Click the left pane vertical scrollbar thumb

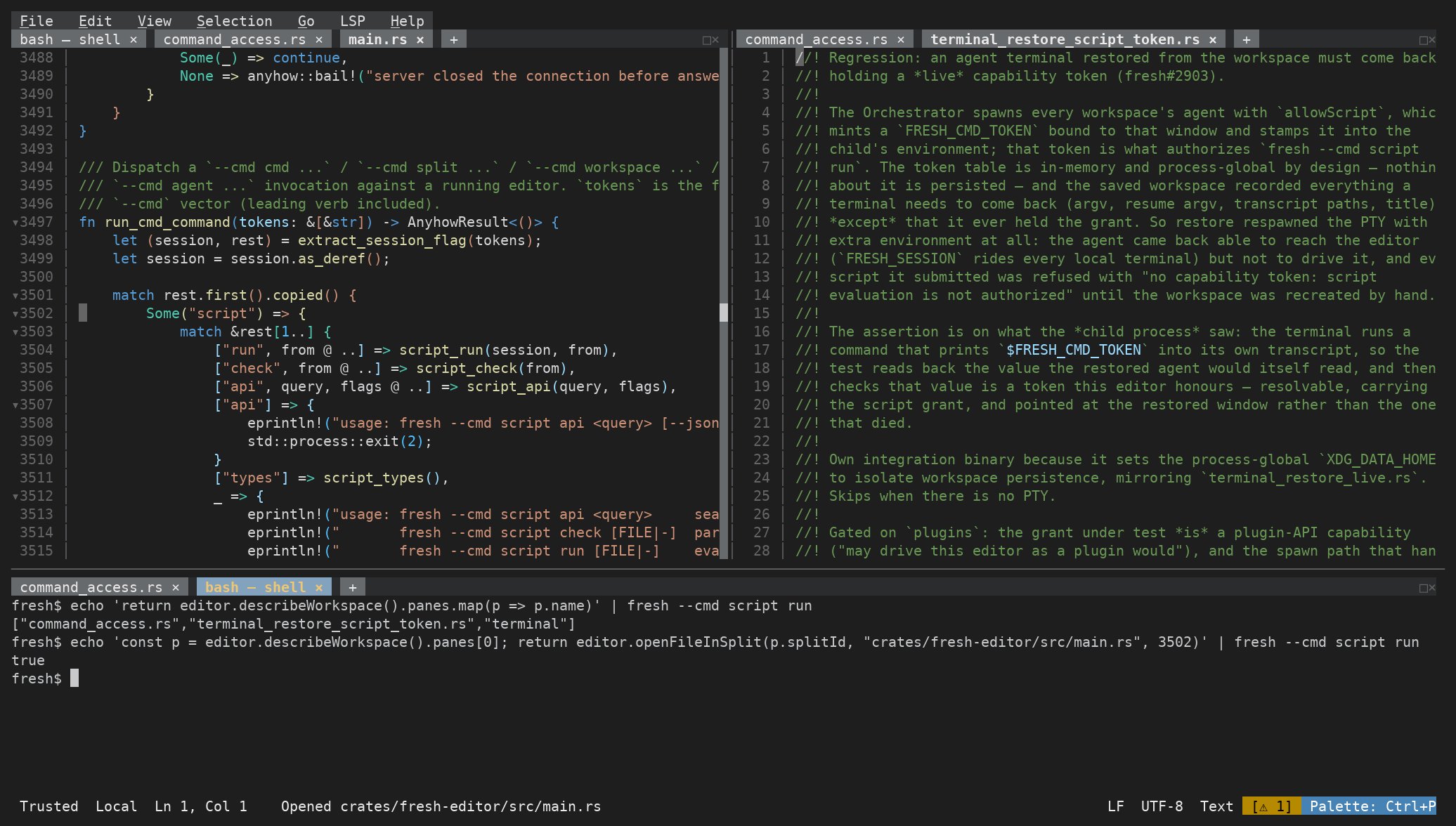(x=724, y=313)
